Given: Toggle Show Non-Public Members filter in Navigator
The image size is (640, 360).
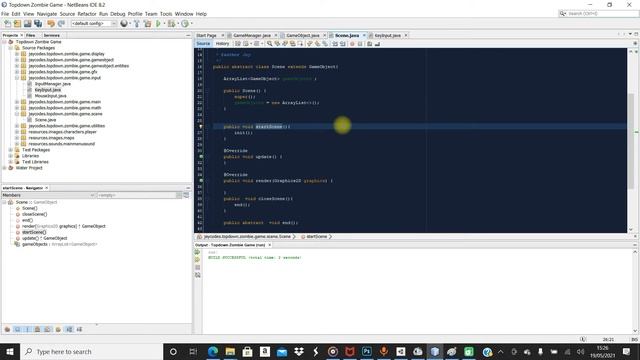Looking at the screenshot, I should point(38,329).
